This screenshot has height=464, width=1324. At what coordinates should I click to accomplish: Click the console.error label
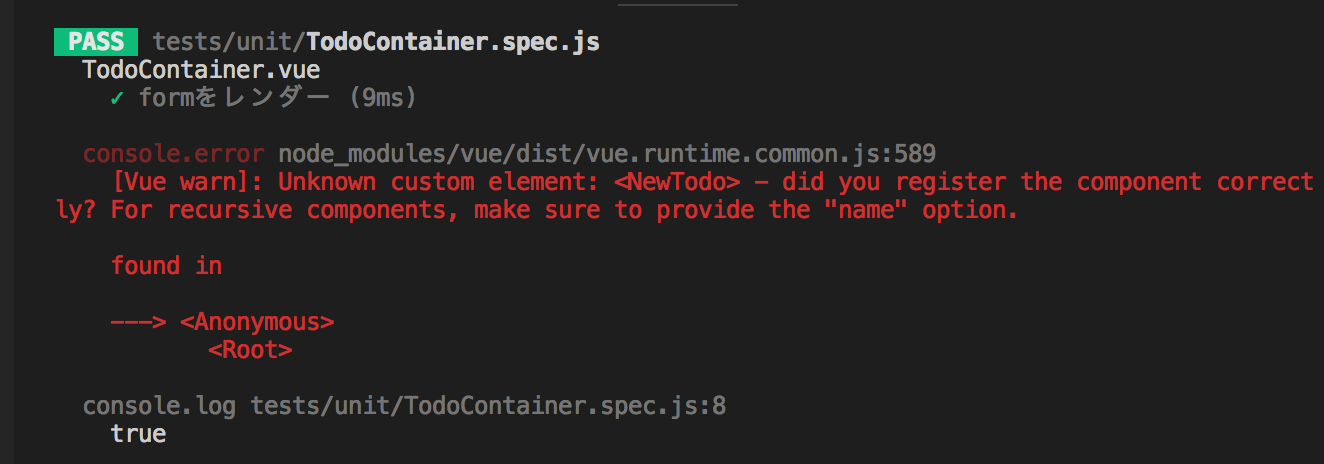[173, 154]
